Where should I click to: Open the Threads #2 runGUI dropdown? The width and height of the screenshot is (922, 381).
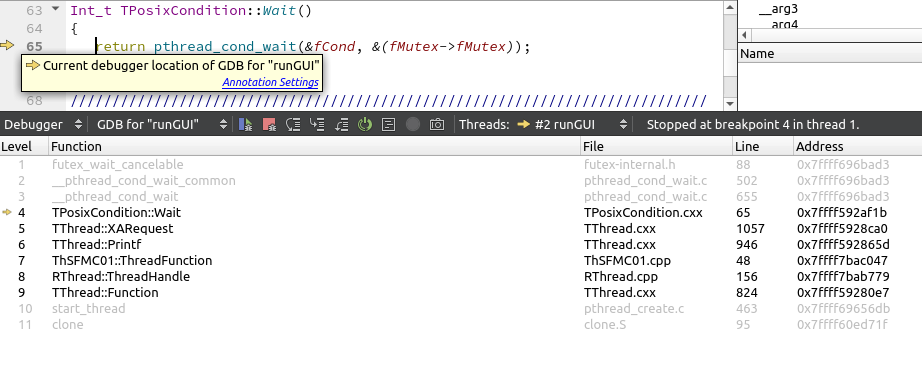point(572,125)
